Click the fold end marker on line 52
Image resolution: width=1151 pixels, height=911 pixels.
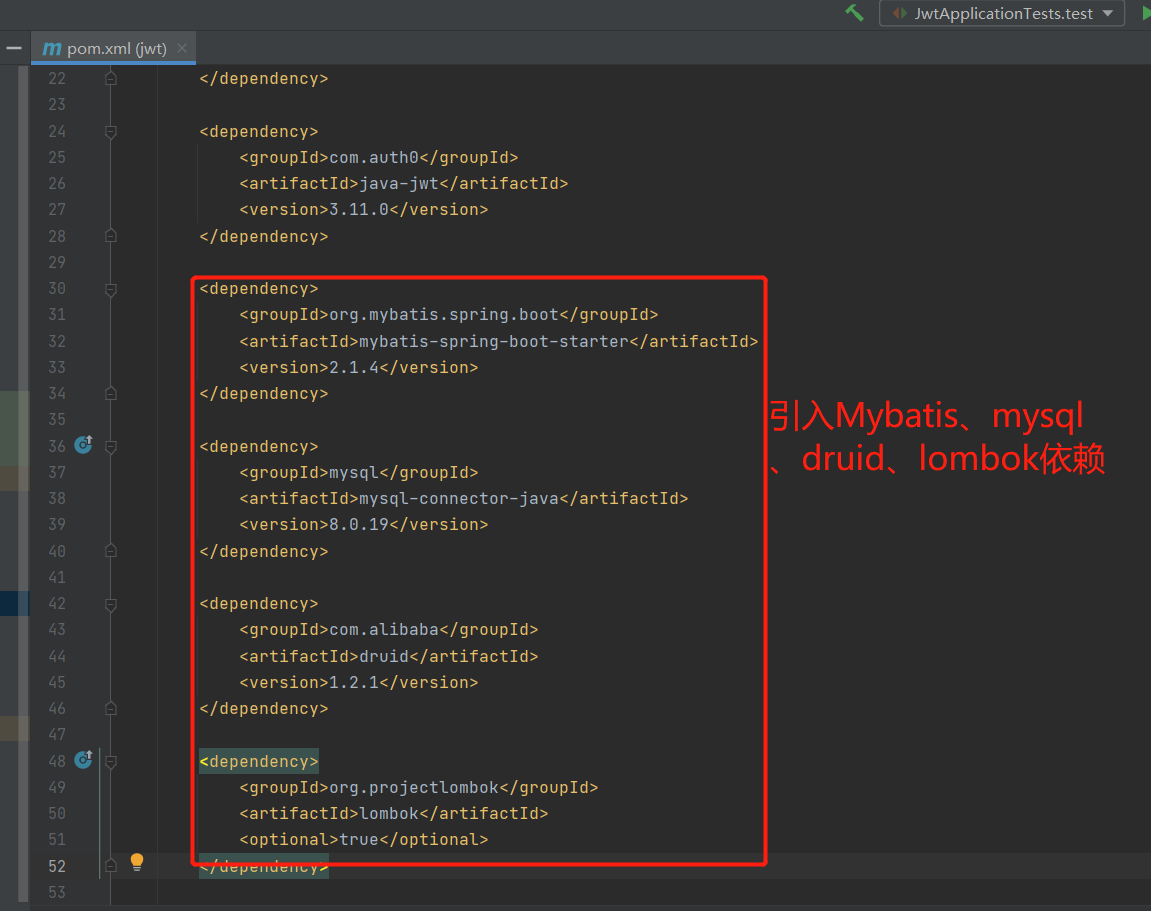(x=111, y=865)
